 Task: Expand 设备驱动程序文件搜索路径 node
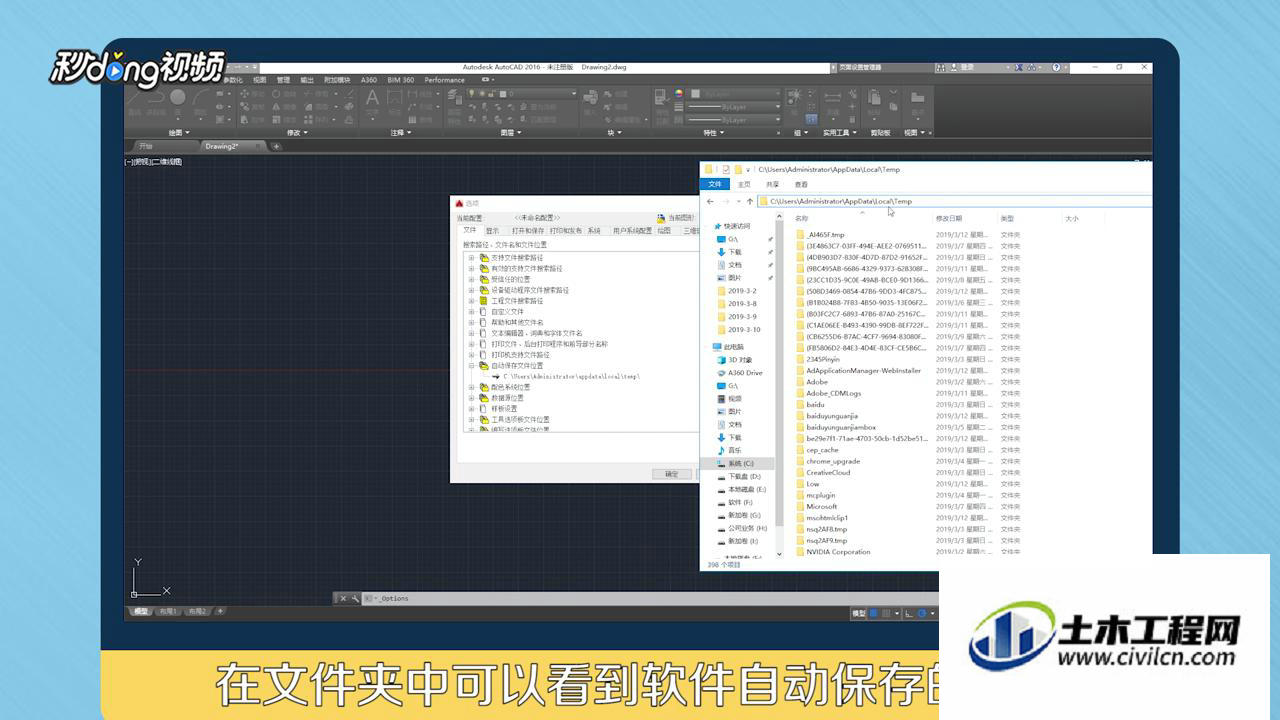point(472,290)
